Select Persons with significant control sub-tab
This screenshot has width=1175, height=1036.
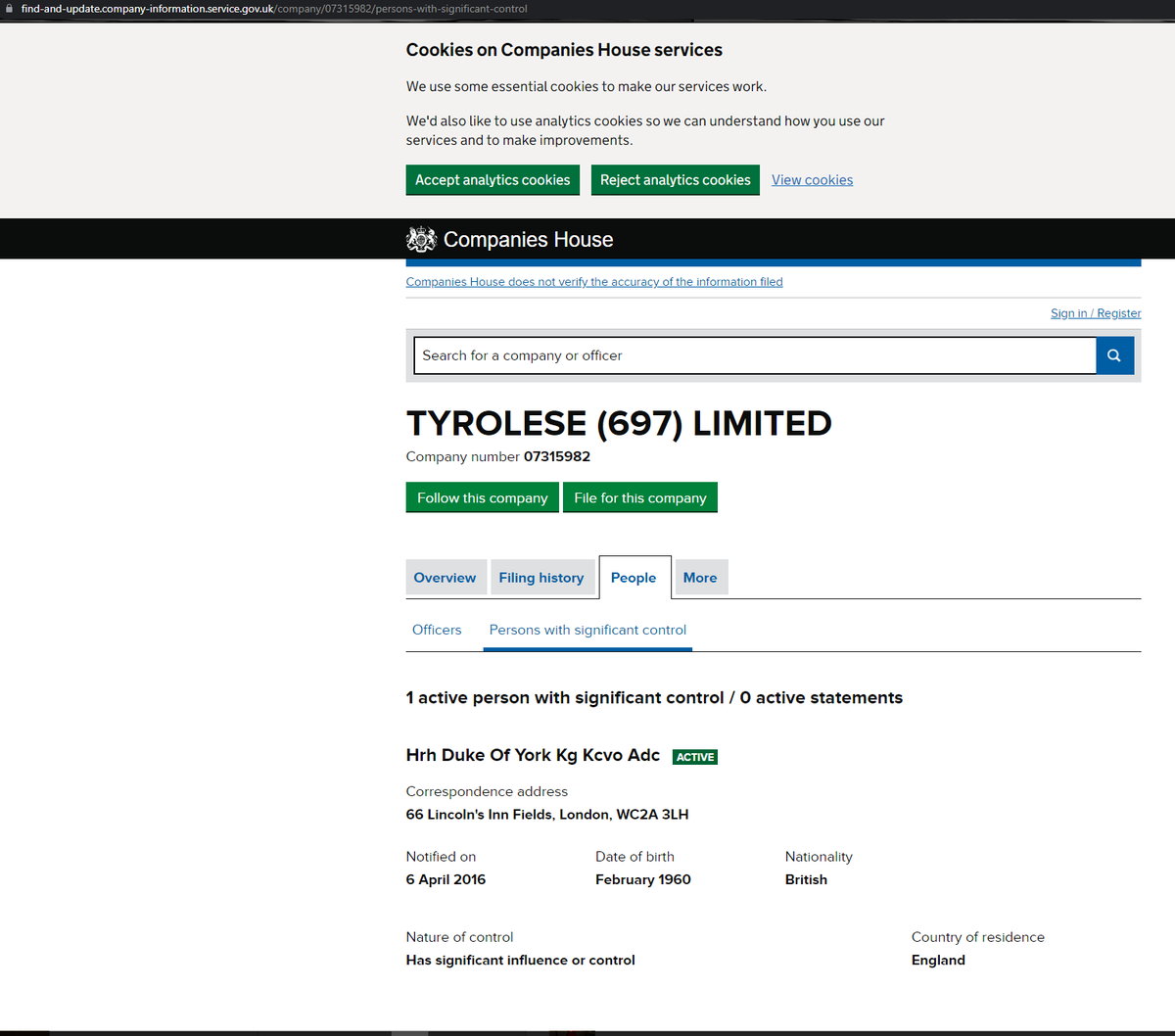(x=587, y=630)
